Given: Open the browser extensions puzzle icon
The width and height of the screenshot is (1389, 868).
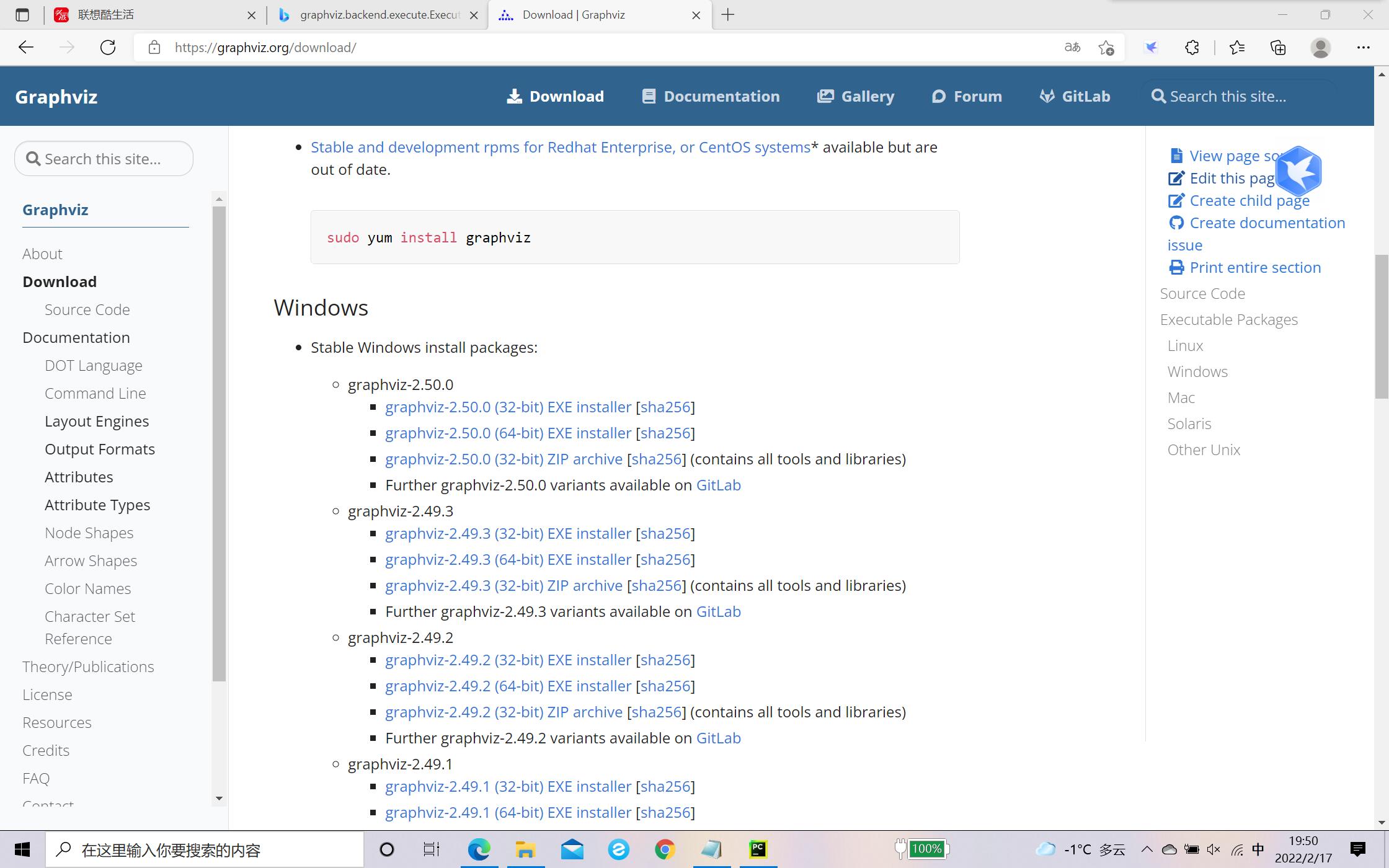Looking at the screenshot, I should tap(1191, 48).
